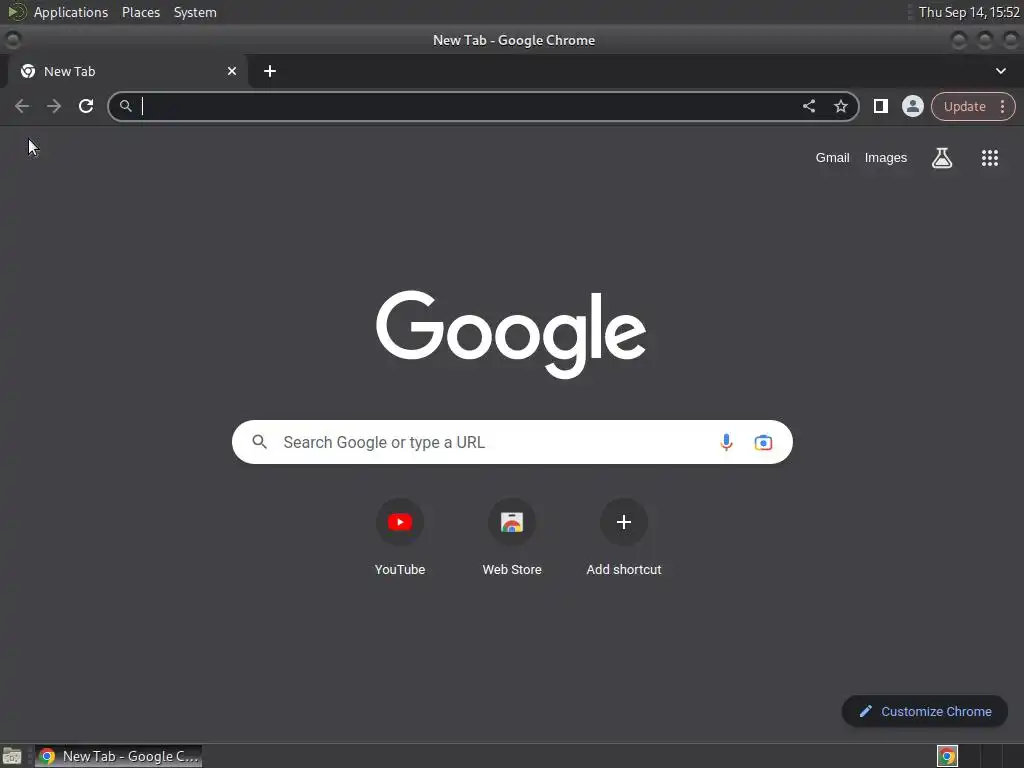This screenshot has height=768, width=1024.
Task: Click the Google search box
Action: (512, 442)
